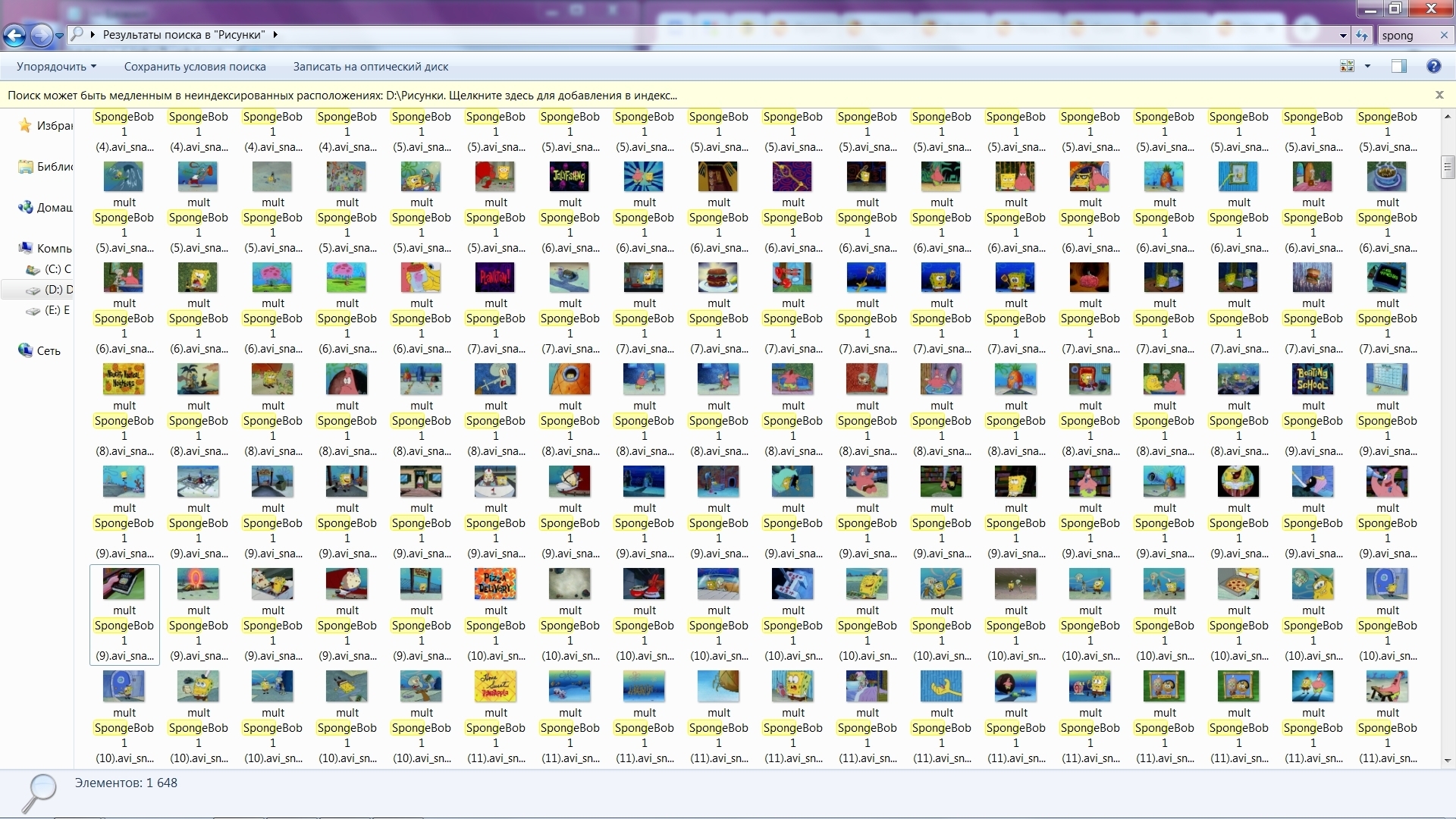This screenshot has height=819, width=1456.
Task: Expand the address bar history dropdown
Action: (x=1343, y=35)
